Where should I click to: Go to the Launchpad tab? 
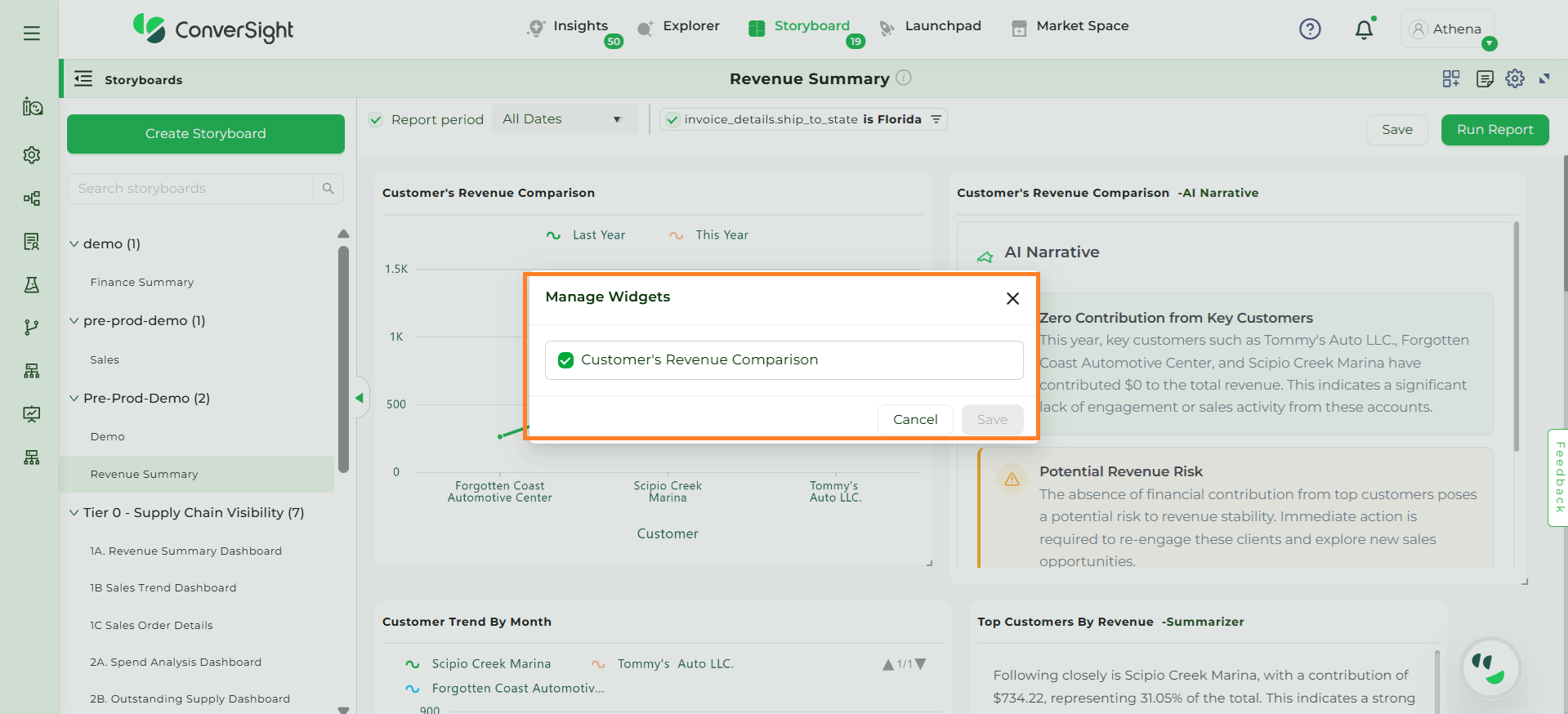coord(930,26)
